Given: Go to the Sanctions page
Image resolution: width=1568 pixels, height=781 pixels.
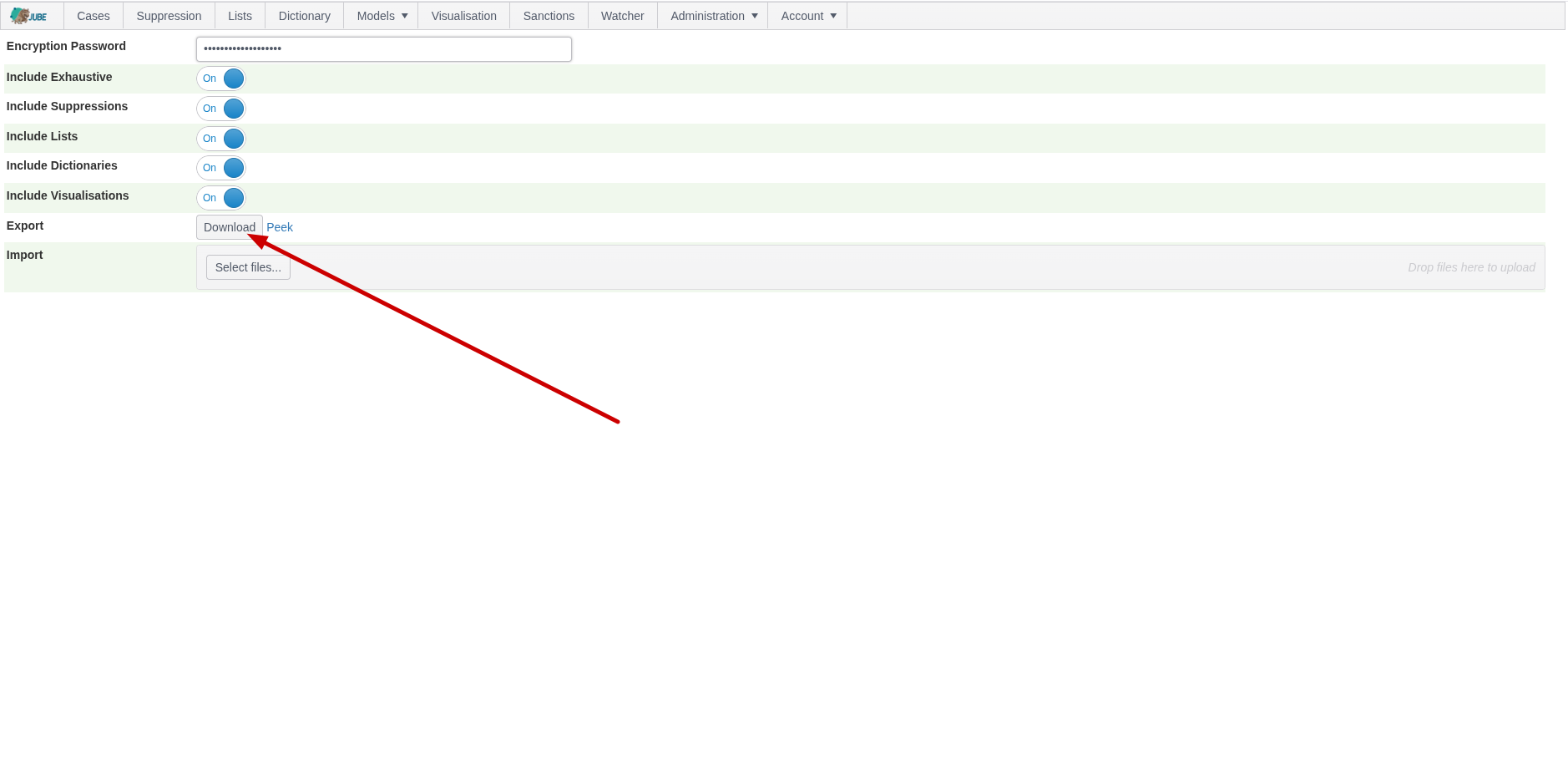Looking at the screenshot, I should tap(549, 16).
